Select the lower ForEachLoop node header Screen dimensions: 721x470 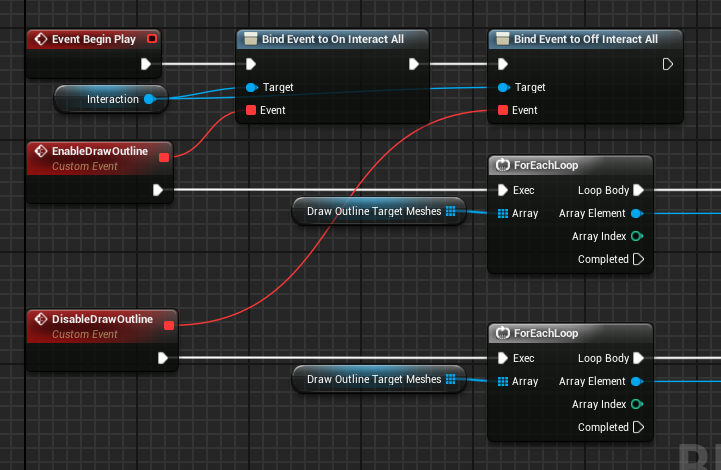pyautogui.click(x=570, y=333)
